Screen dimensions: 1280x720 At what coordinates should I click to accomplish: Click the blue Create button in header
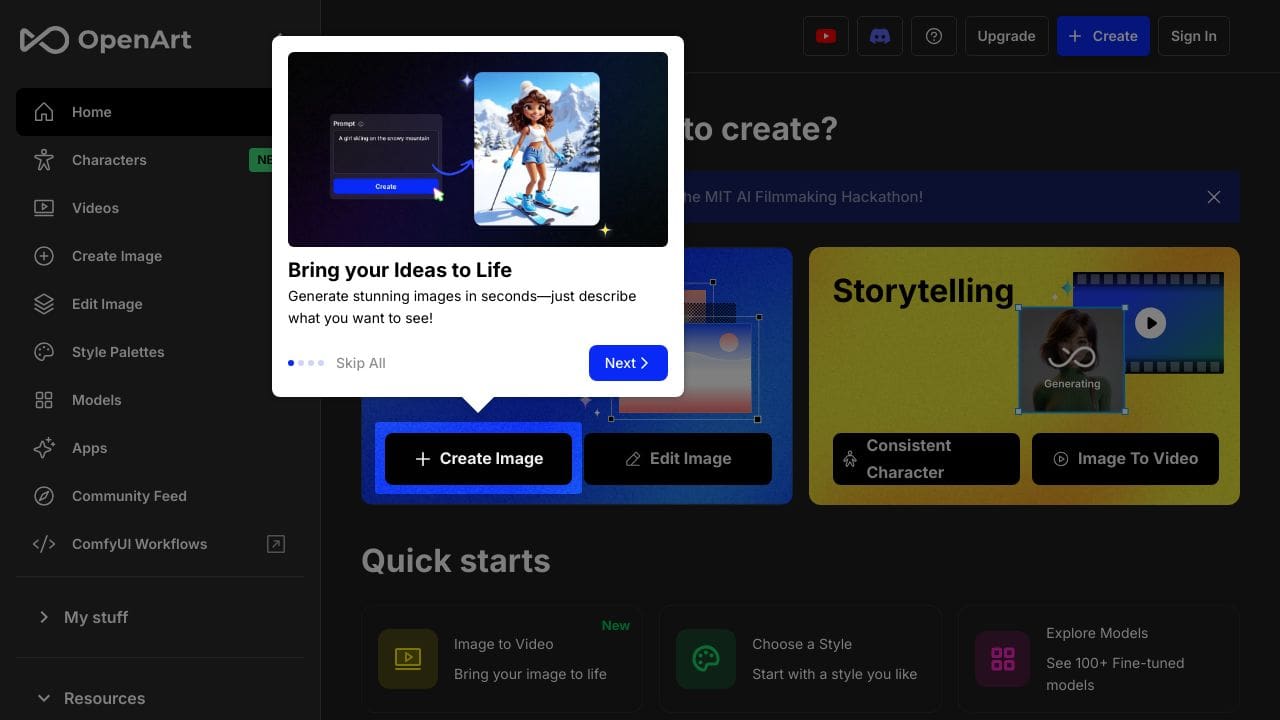click(1103, 36)
